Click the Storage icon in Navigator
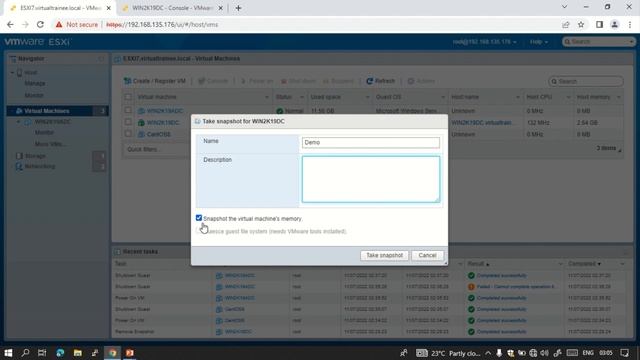The image size is (640, 360). [x=19, y=156]
